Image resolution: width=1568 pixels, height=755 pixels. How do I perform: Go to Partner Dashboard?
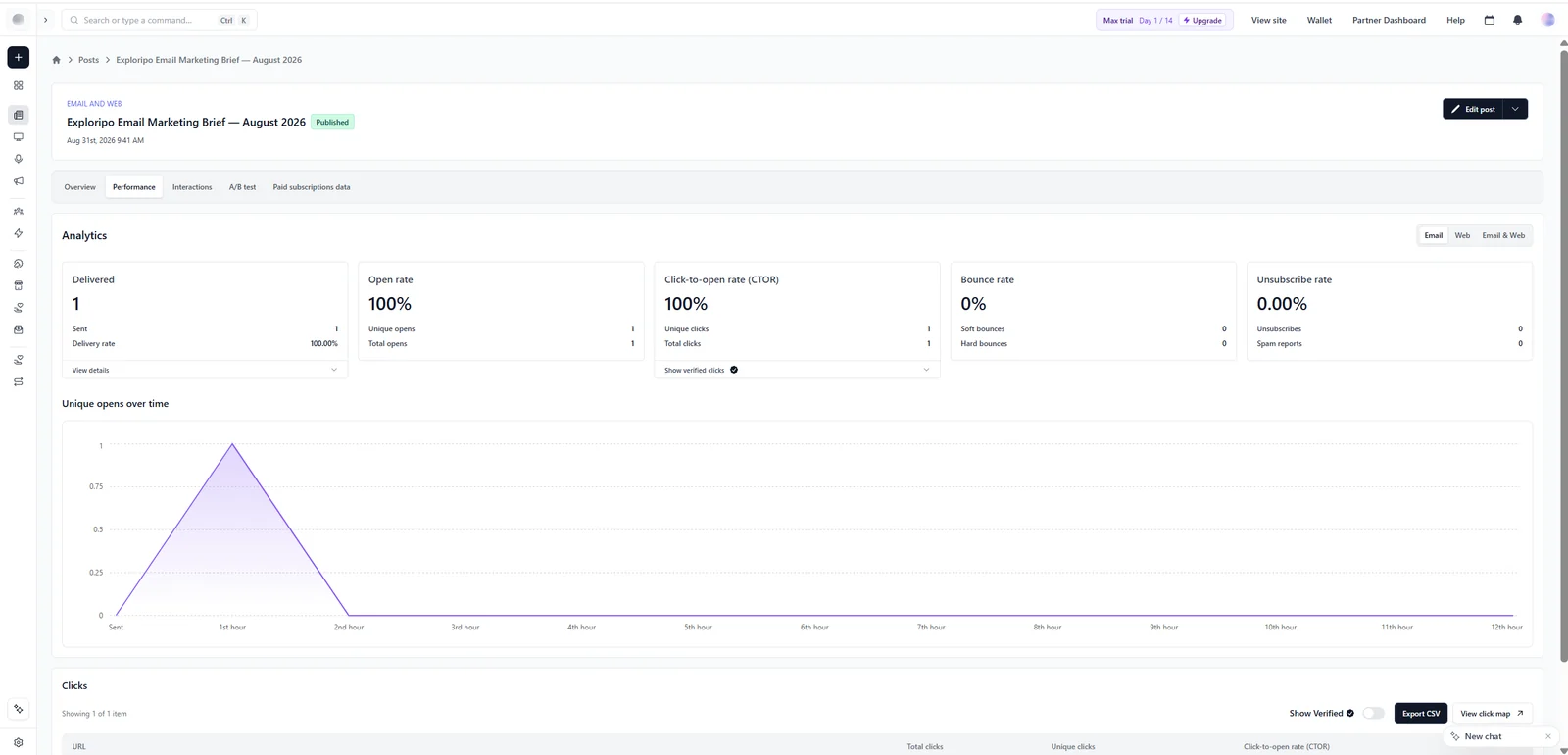1389,20
